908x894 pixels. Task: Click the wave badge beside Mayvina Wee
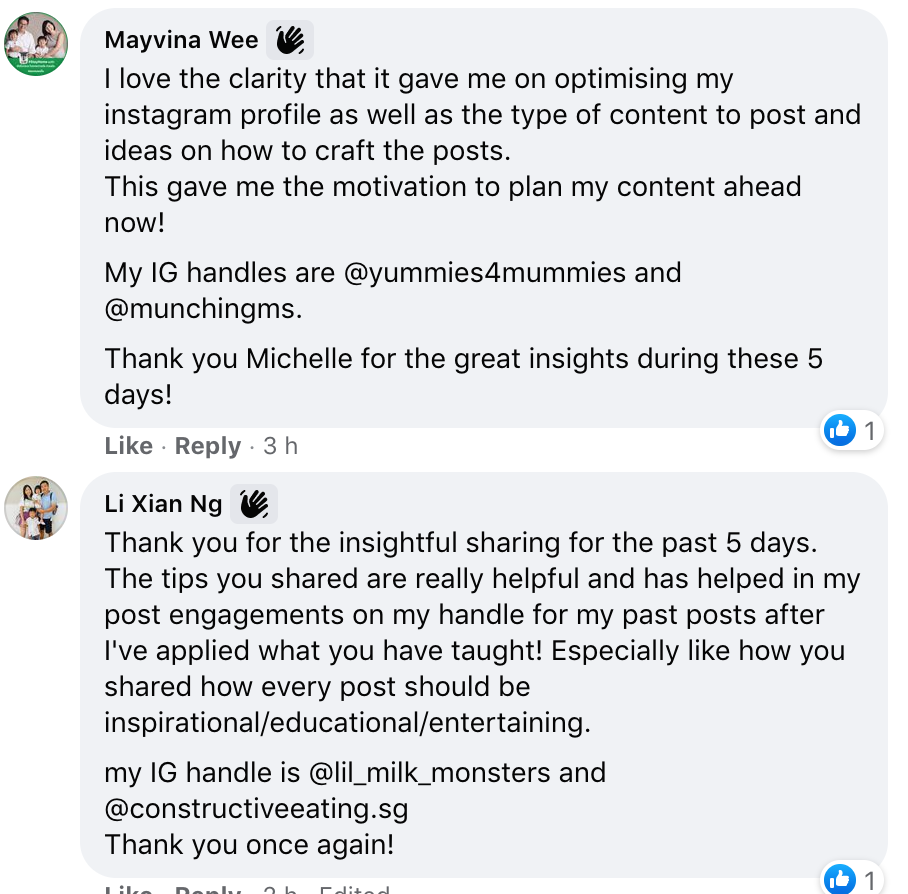pyautogui.click(x=290, y=40)
